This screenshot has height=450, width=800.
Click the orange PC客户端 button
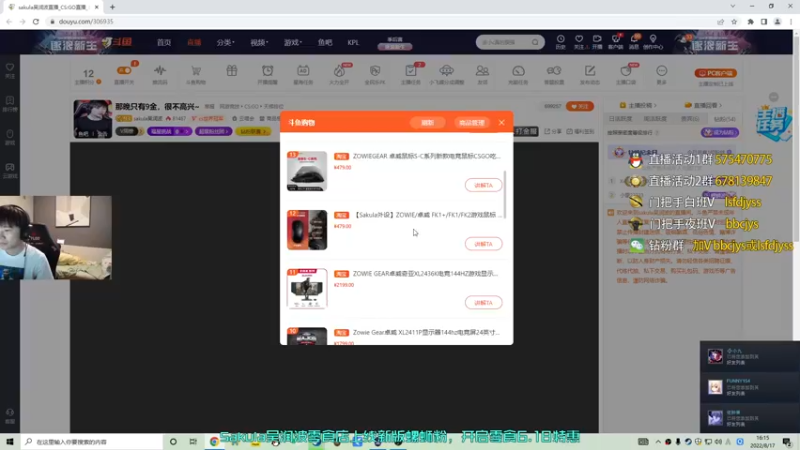click(716, 73)
